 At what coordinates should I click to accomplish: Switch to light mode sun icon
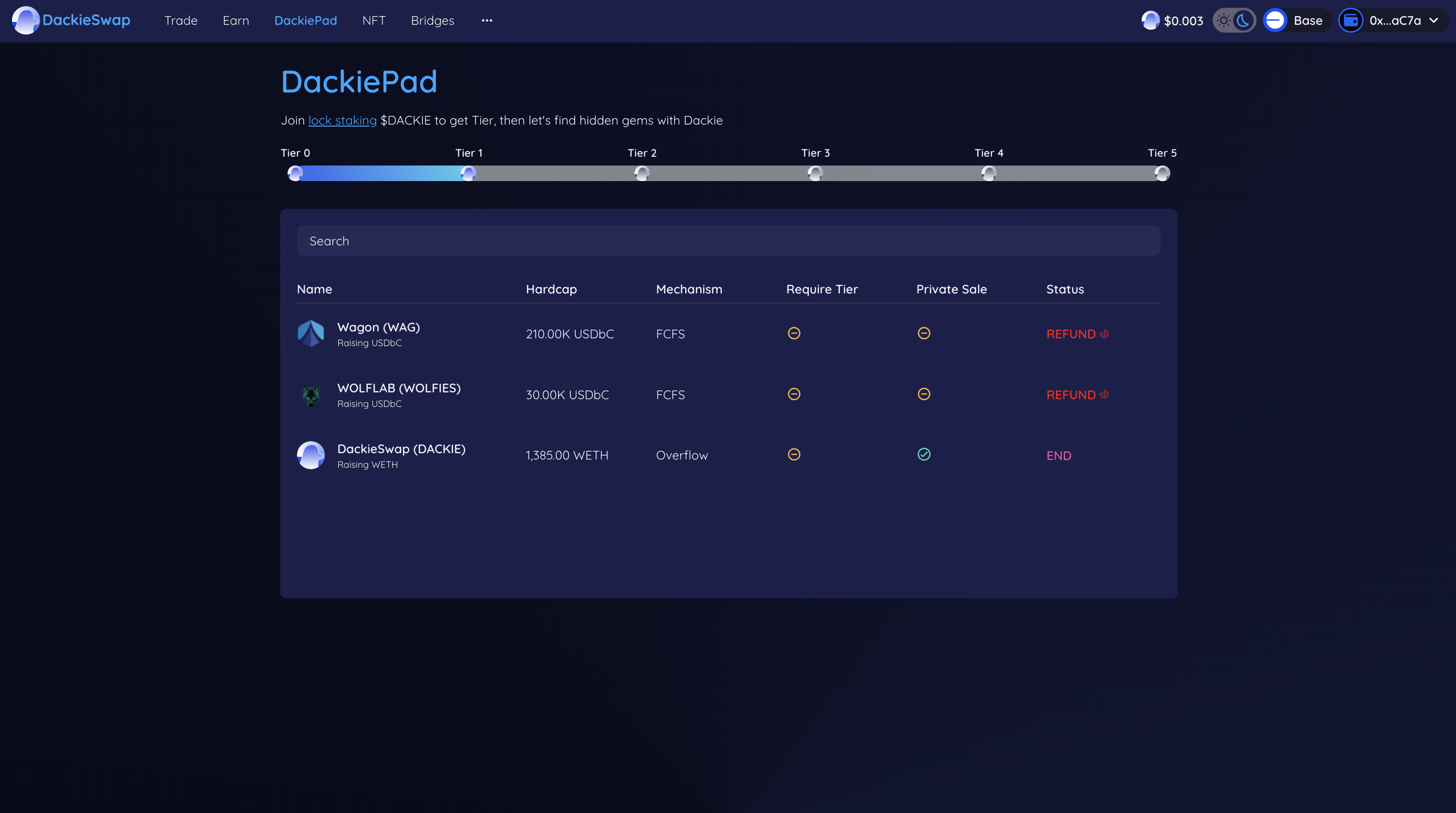1223,20
